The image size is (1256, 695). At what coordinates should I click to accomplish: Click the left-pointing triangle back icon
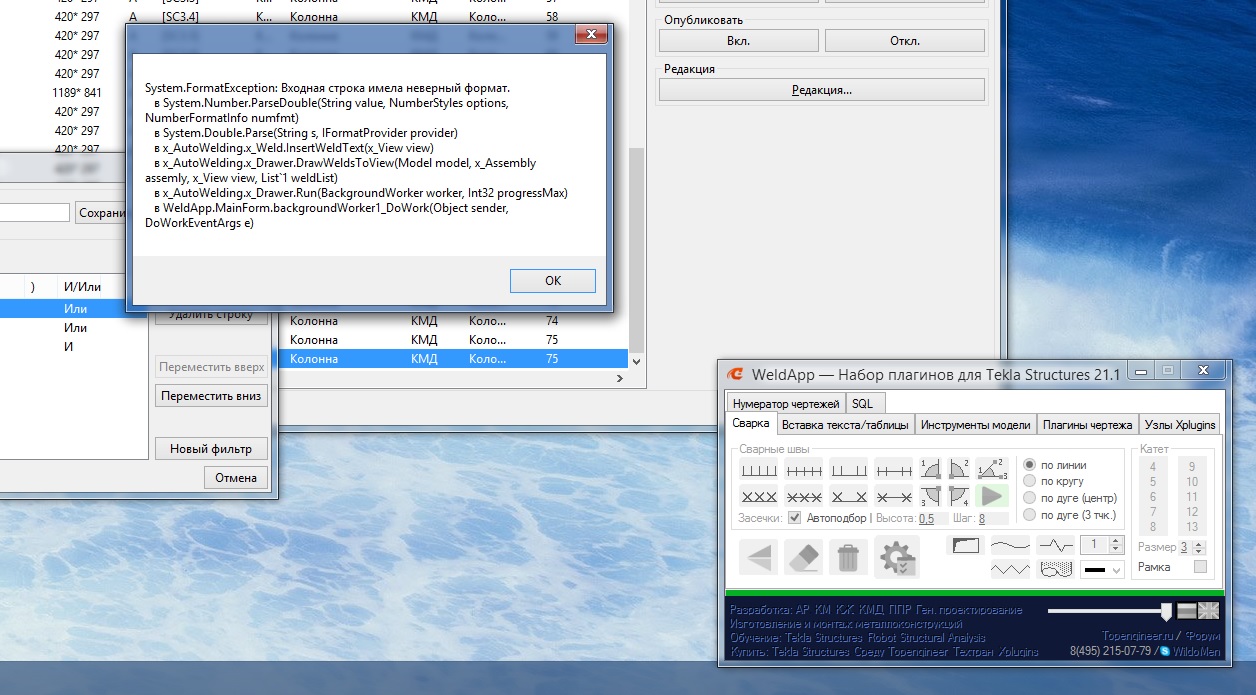(759, 557)
